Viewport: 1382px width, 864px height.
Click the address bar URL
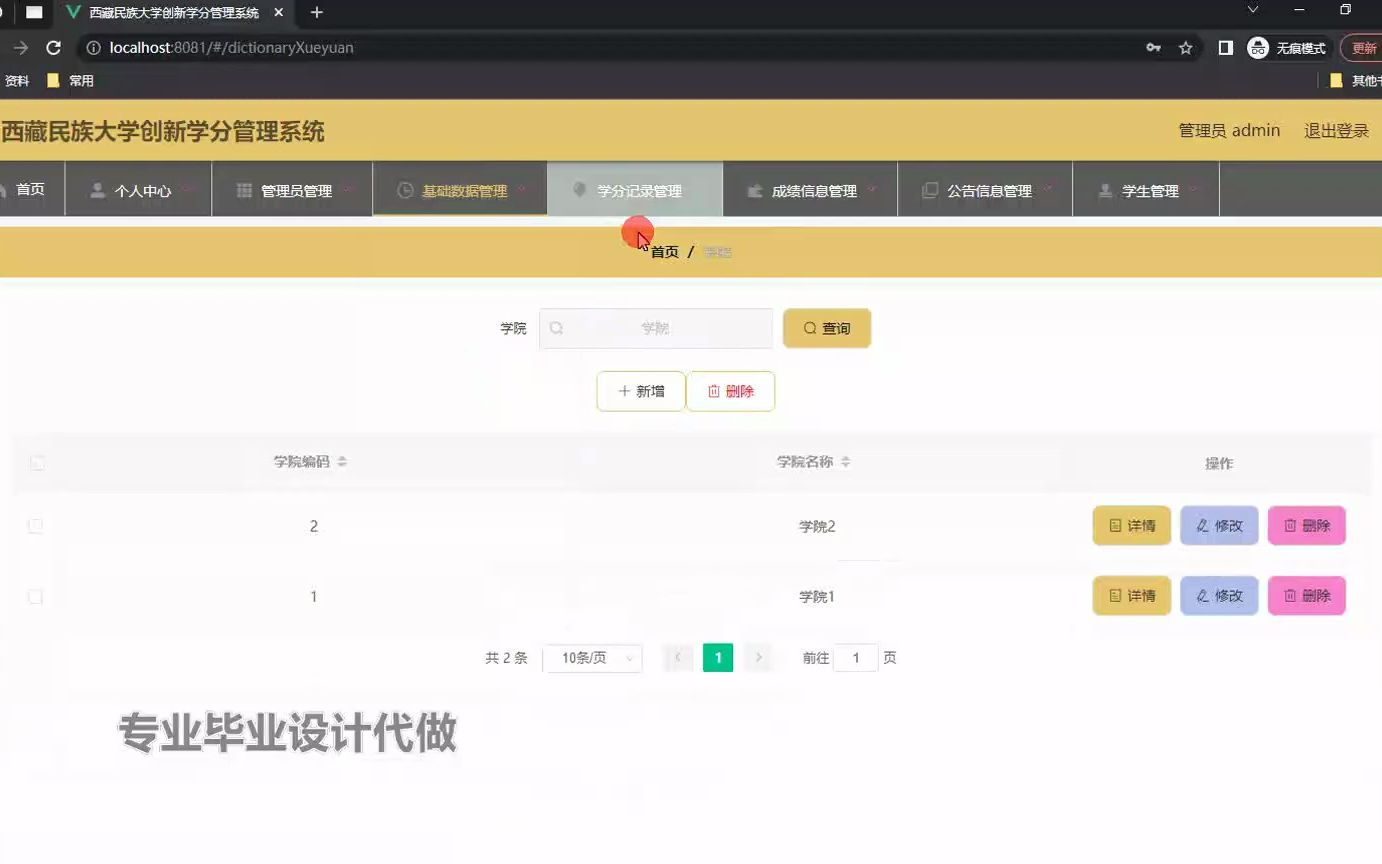click(231, 47)
